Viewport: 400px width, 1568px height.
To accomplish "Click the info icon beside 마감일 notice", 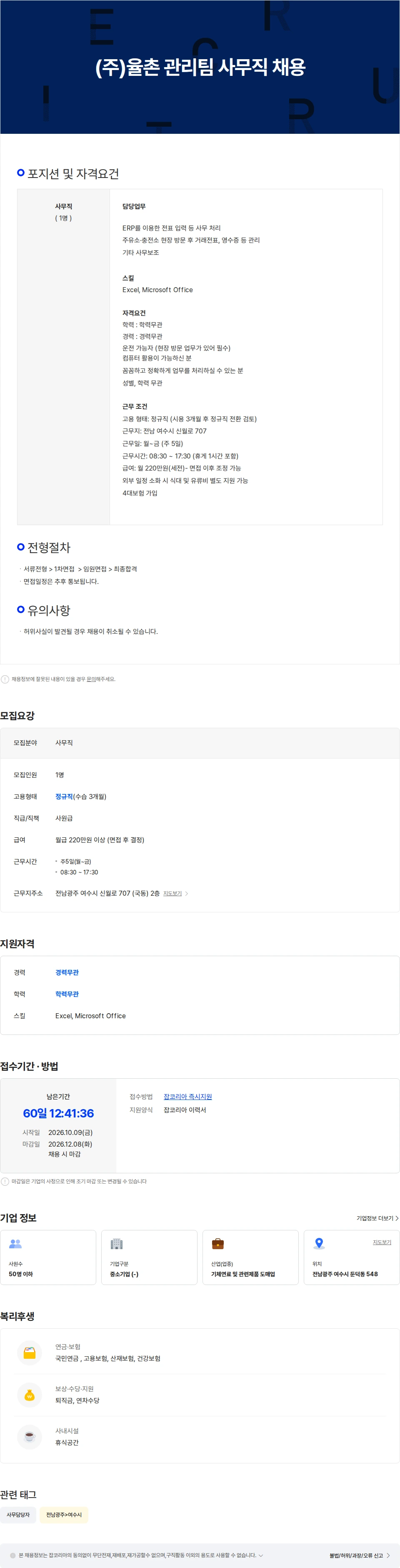I will pyautogui.click(x=5, y=1182).
